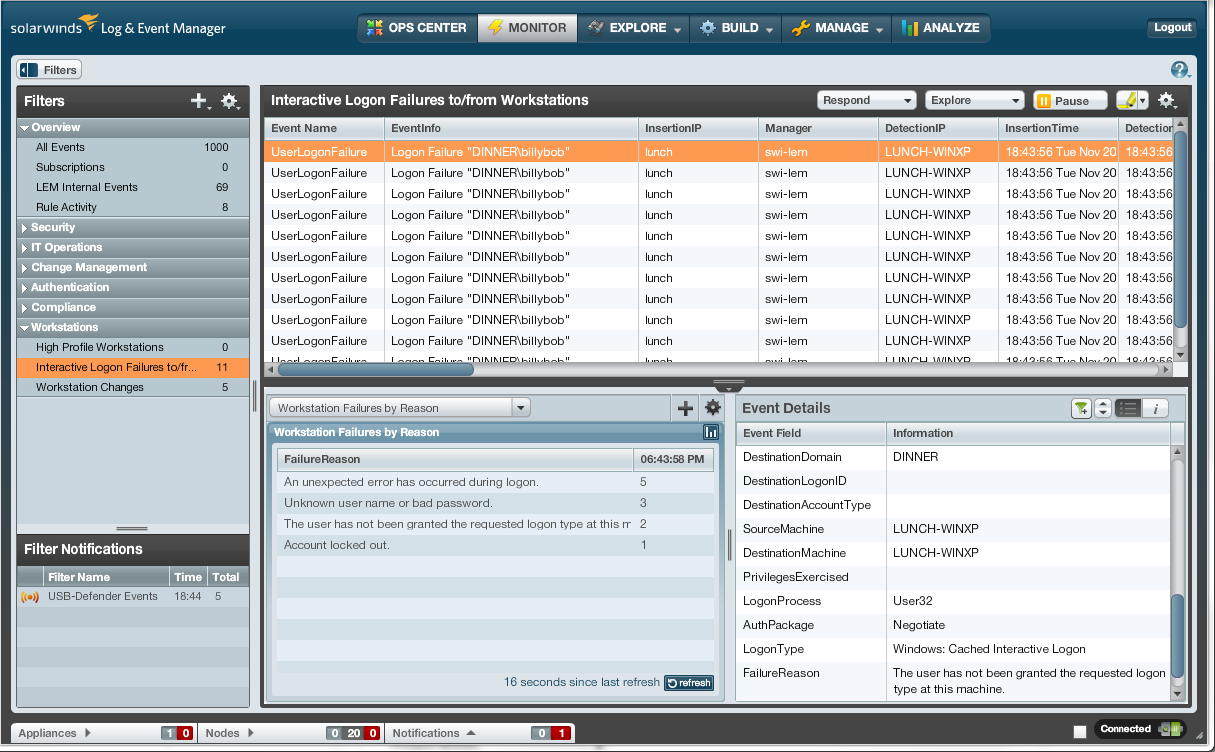Click the USB-Defender notification alert icon
Viewport: 1215px width, 752px height.
(x=30, y=596)
